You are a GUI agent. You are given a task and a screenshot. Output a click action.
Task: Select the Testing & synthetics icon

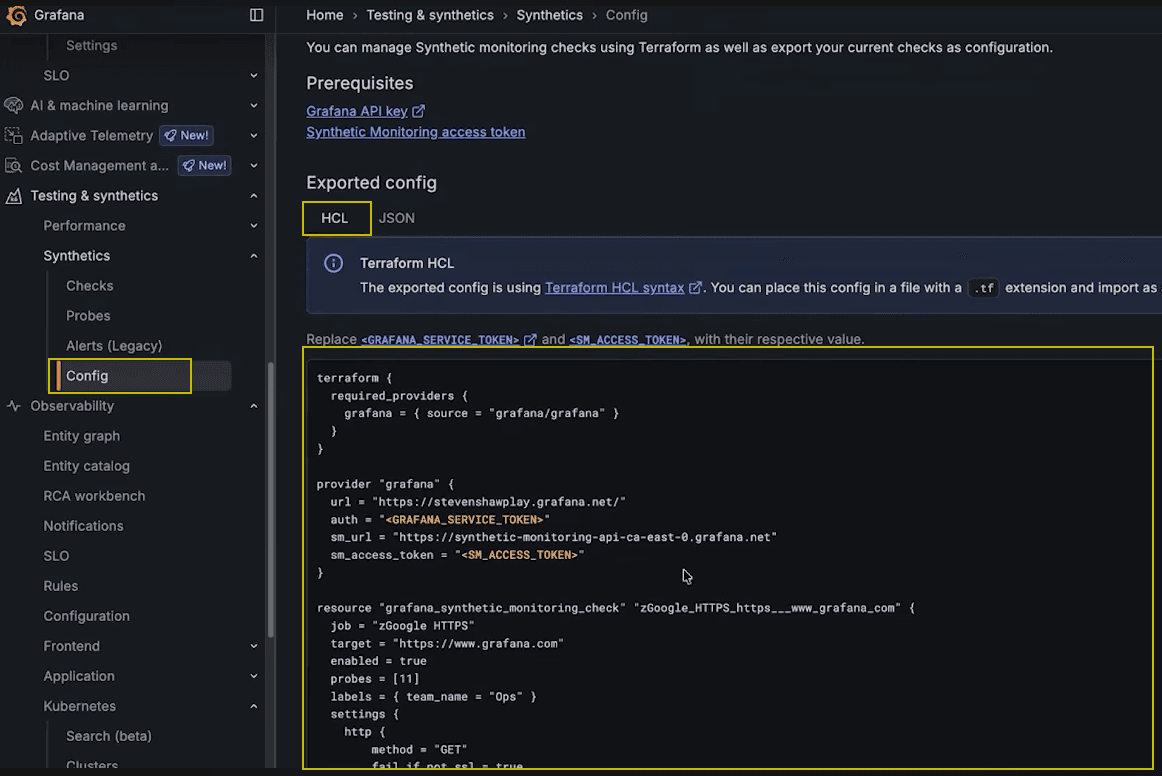tap(14, 195)
